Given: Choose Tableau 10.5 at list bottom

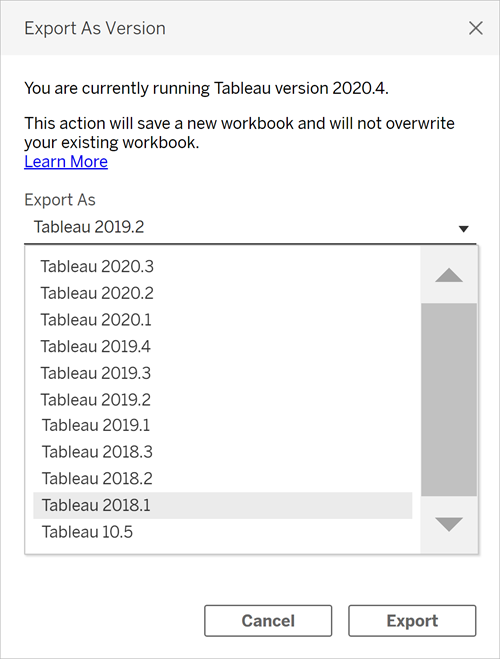Looking at the screenshot, I should [223, 532].
